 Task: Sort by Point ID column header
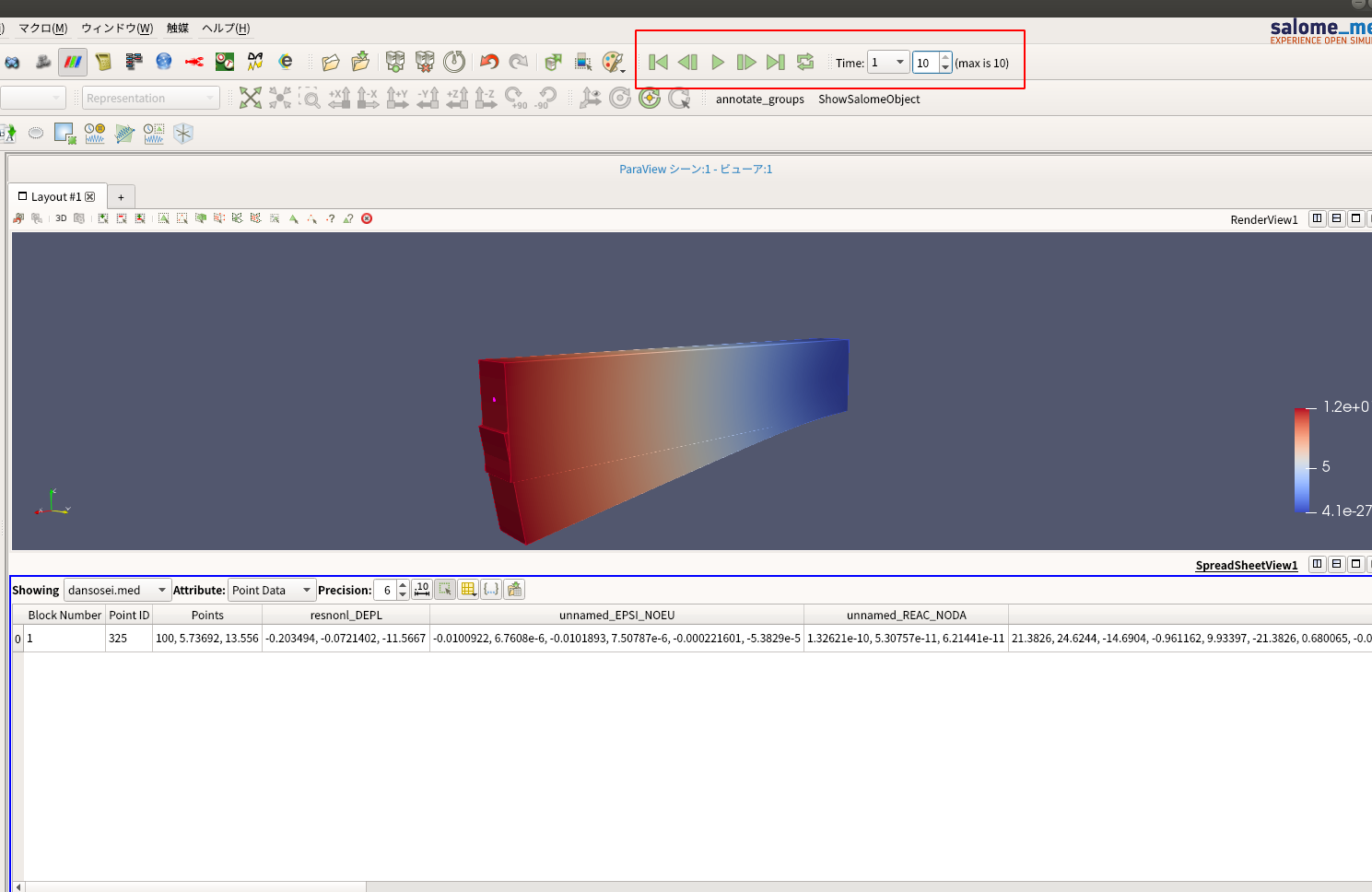click(129, 615)
